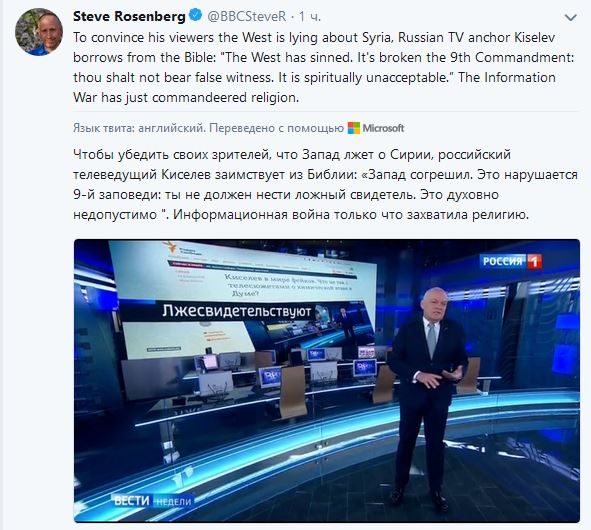Screen dimensions: 591x530
Task: Click the Microsoft wordmark text
Action: pos(383,128)
